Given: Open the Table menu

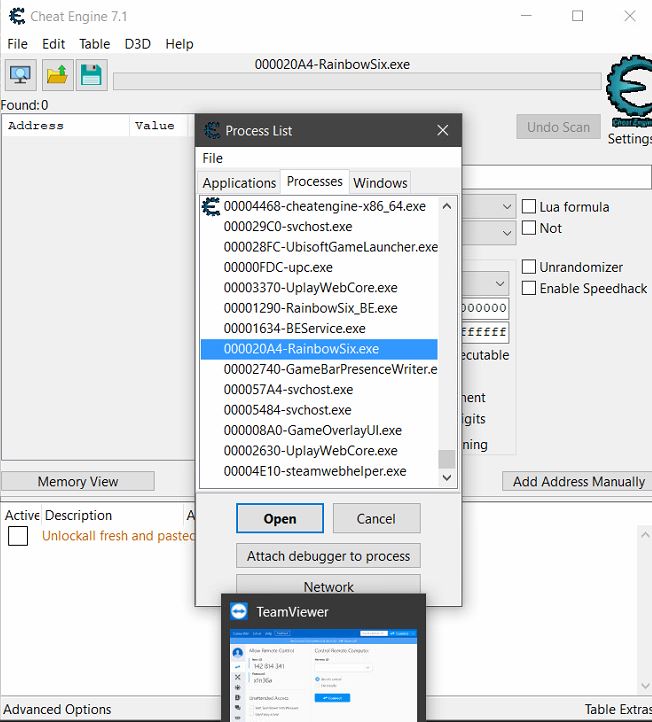Looking at the screenshot, I should [x=95, y=44].
